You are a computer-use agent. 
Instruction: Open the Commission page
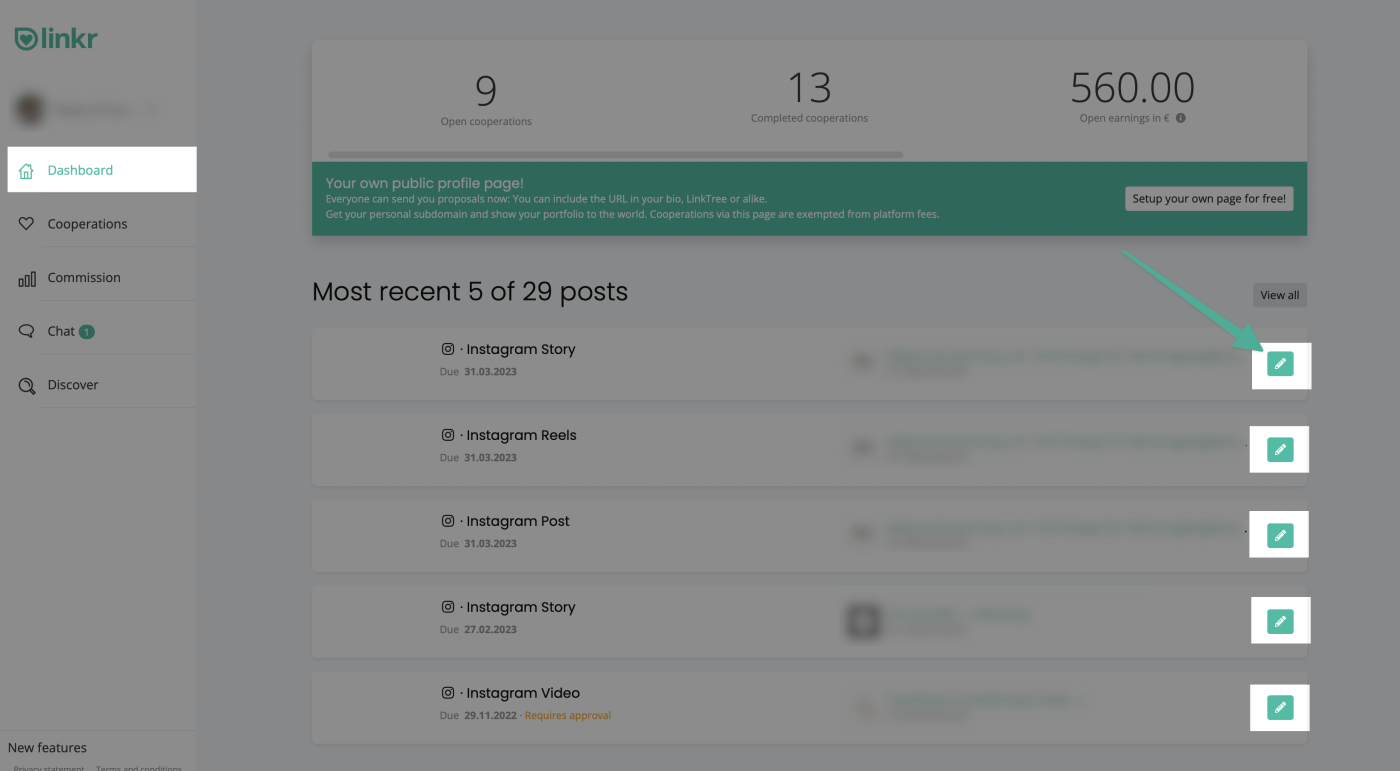coord(84,278)
